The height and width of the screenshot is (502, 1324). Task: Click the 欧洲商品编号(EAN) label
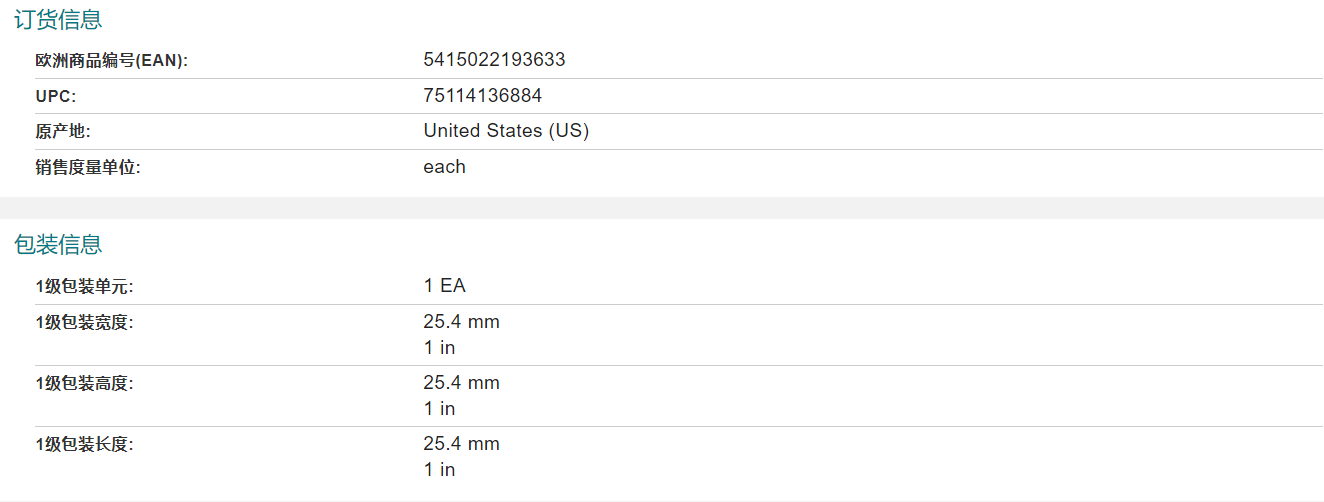pos(111,61)
